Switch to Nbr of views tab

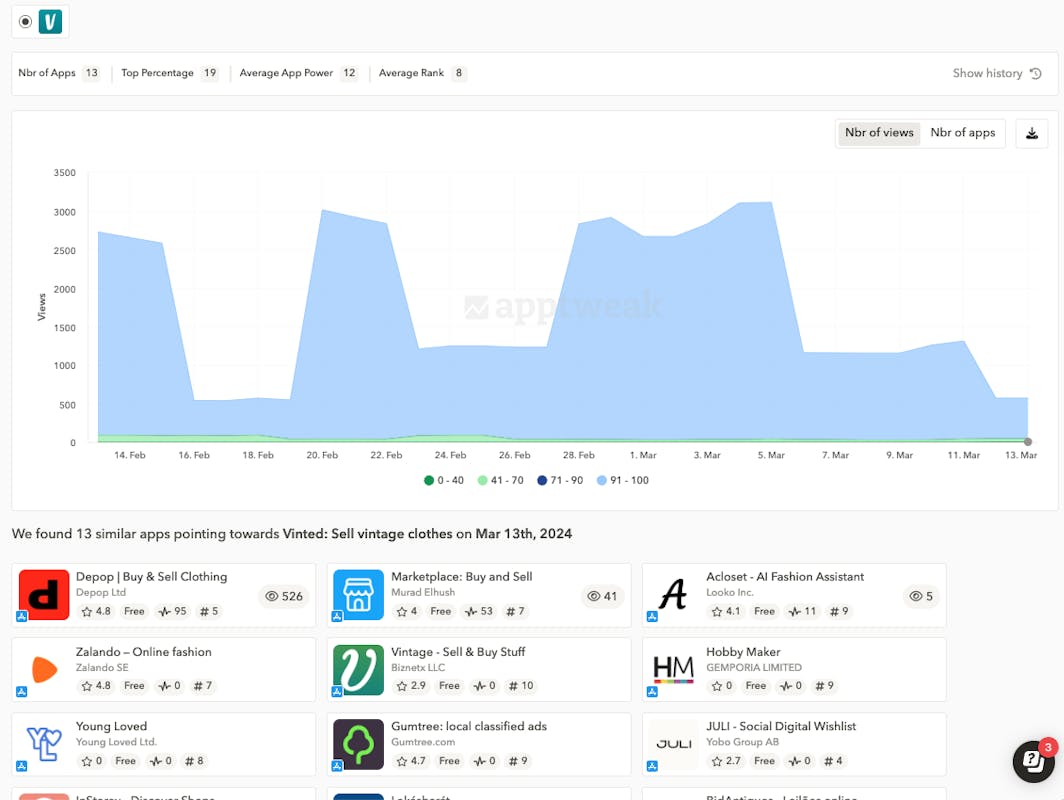click(879, 133)
